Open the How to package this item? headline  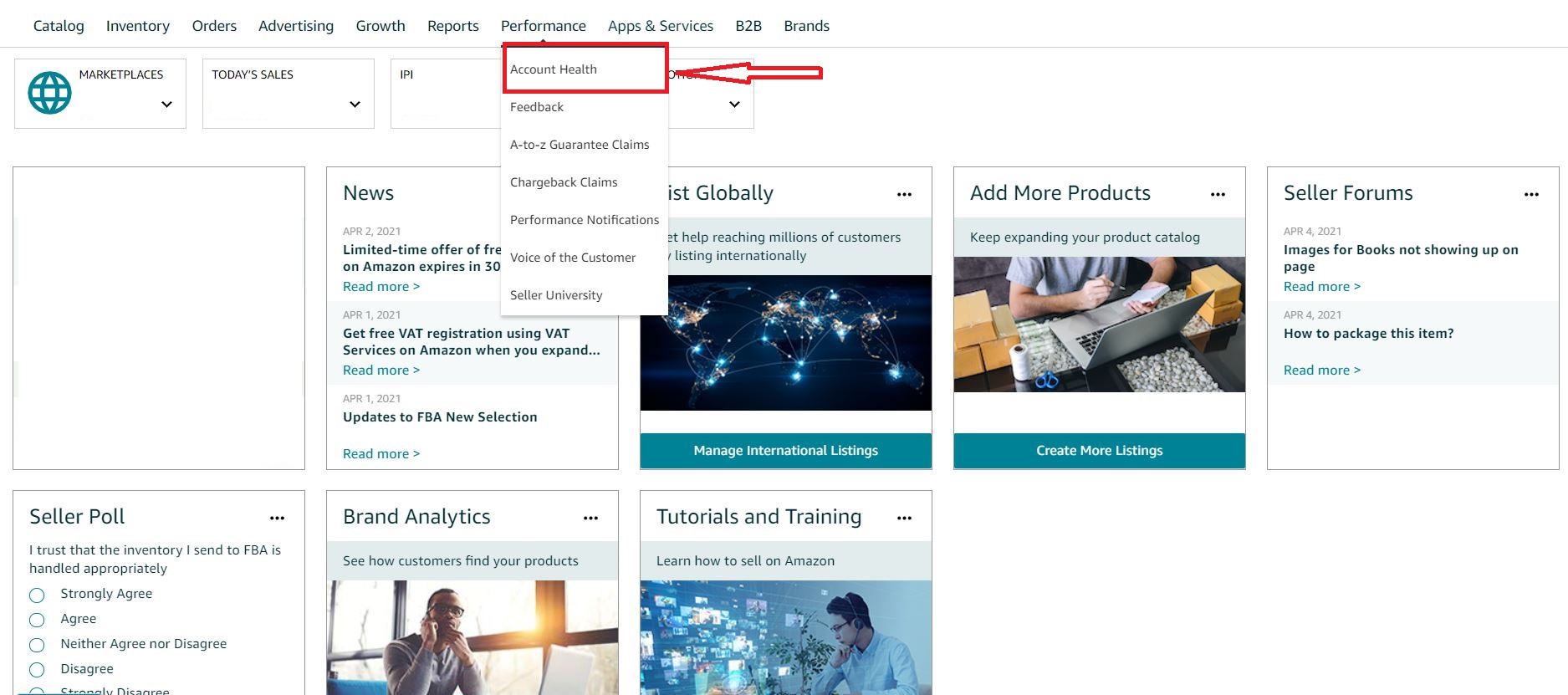tap(1369, 334)
